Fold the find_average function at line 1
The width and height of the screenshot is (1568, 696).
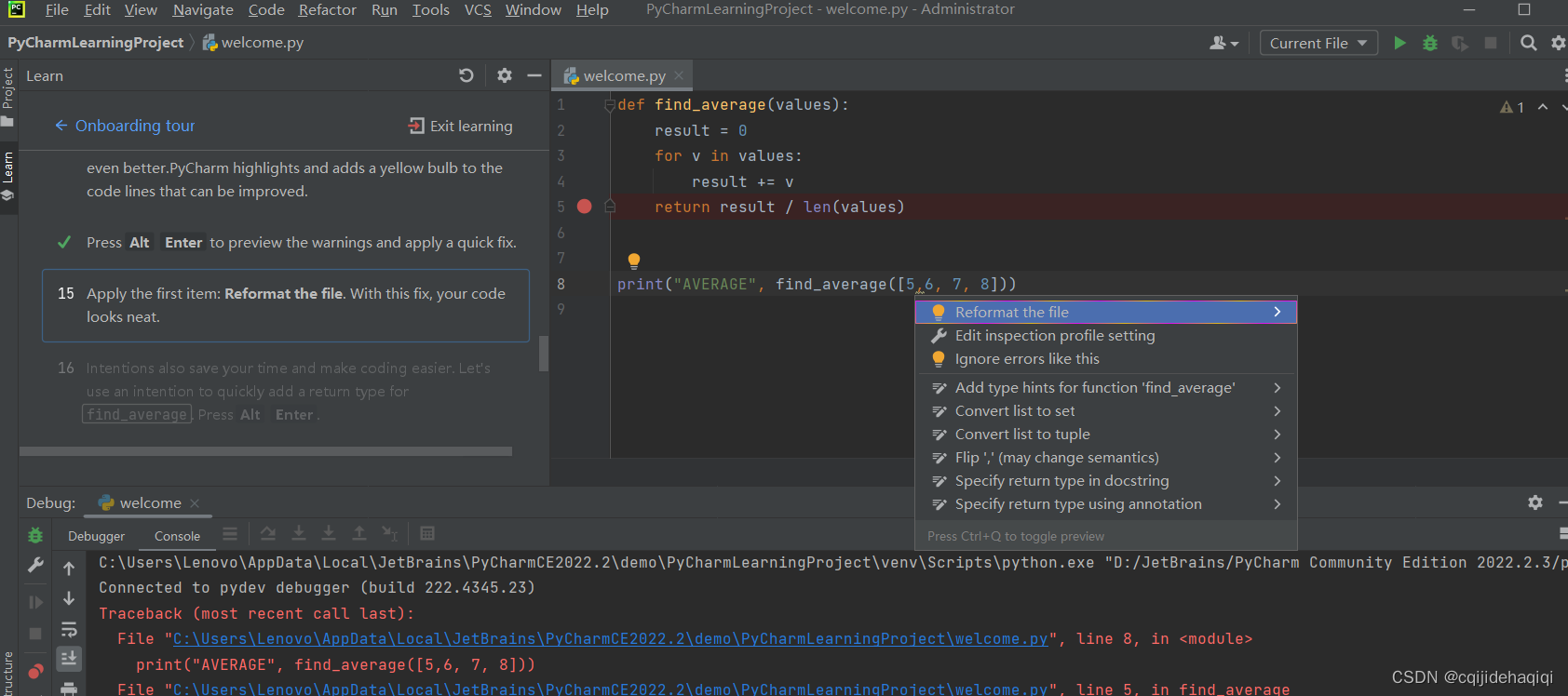[610, 105]
